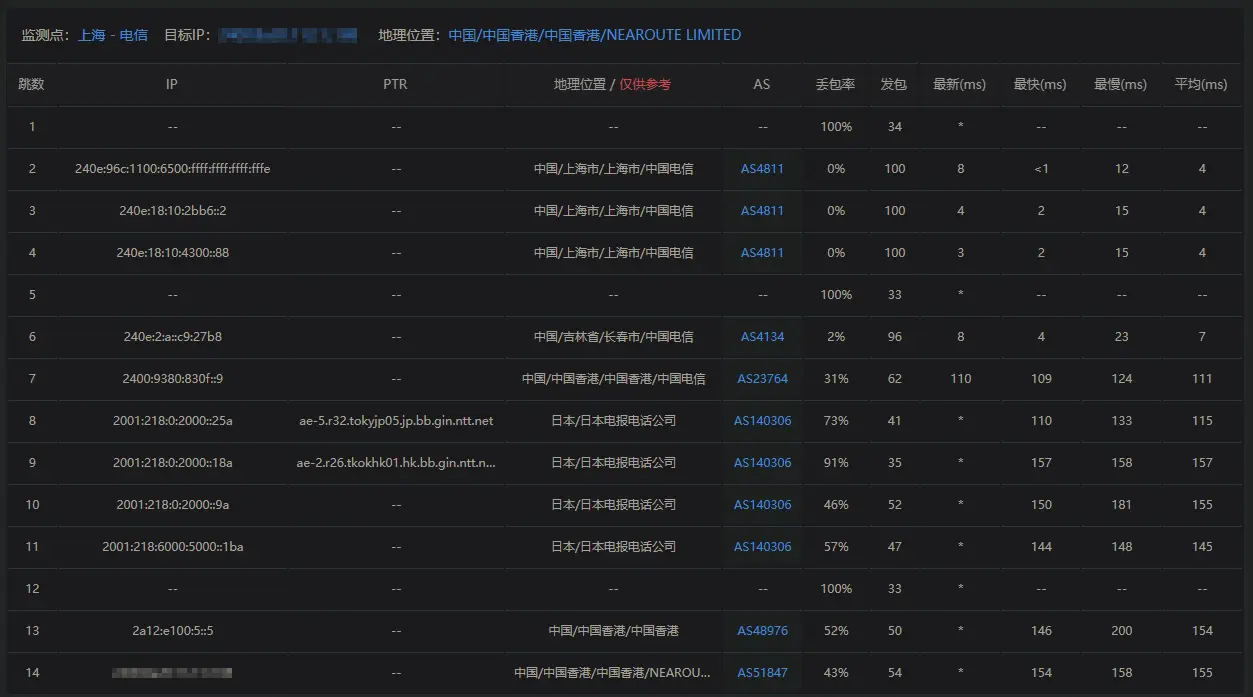Click the 上海 - 电信 monitoring point link
1253x697 pixels.
tap(112, 35)
